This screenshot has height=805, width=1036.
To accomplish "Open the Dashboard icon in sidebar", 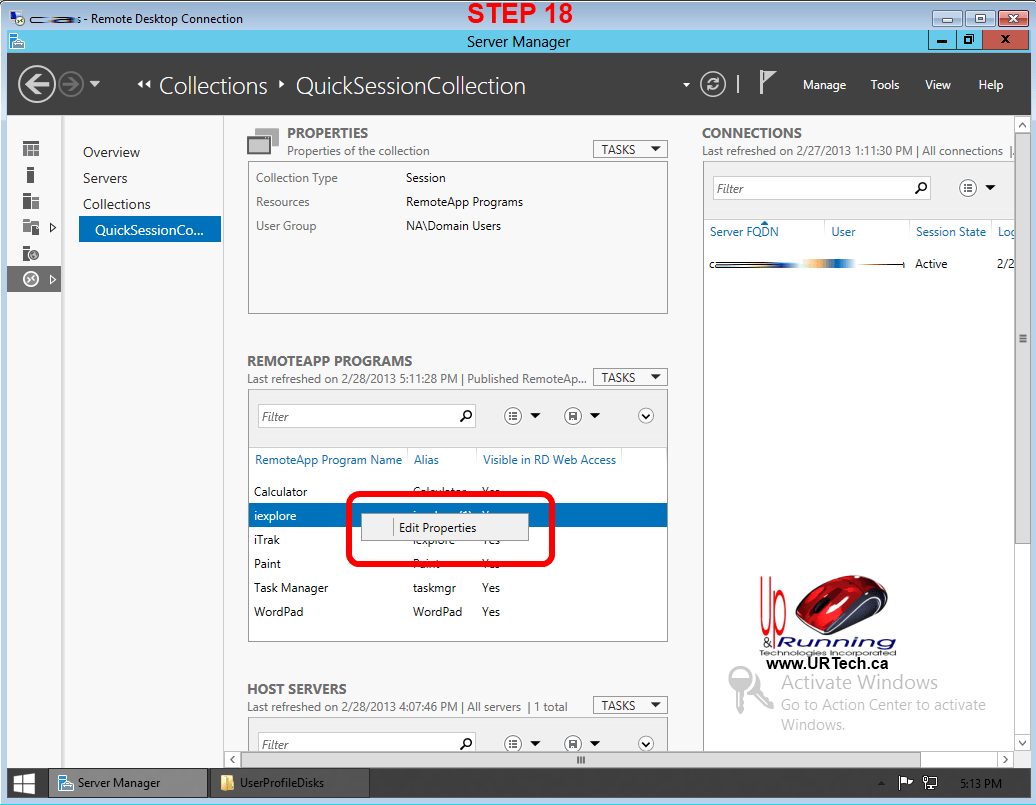I will pyautogui.click(x=32, y=149).
